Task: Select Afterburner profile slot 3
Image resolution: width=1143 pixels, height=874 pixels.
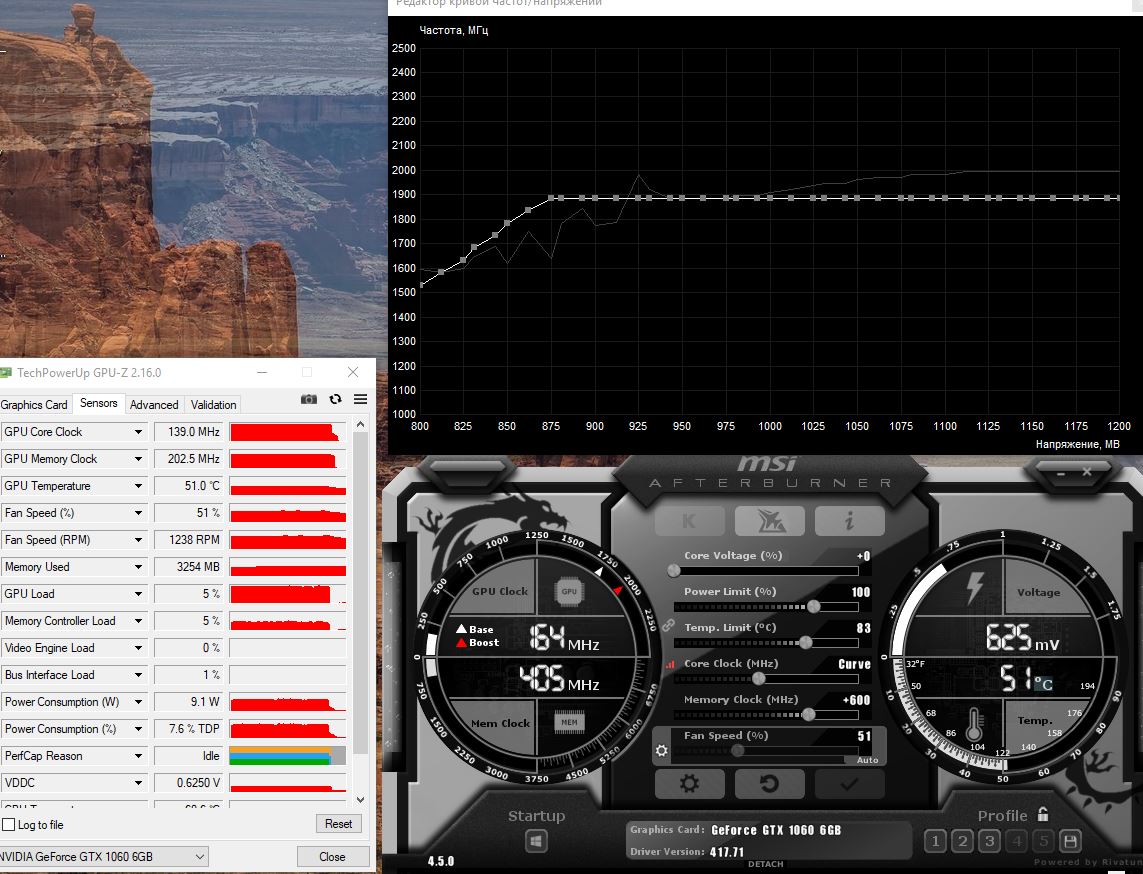Action: [989, 841]
